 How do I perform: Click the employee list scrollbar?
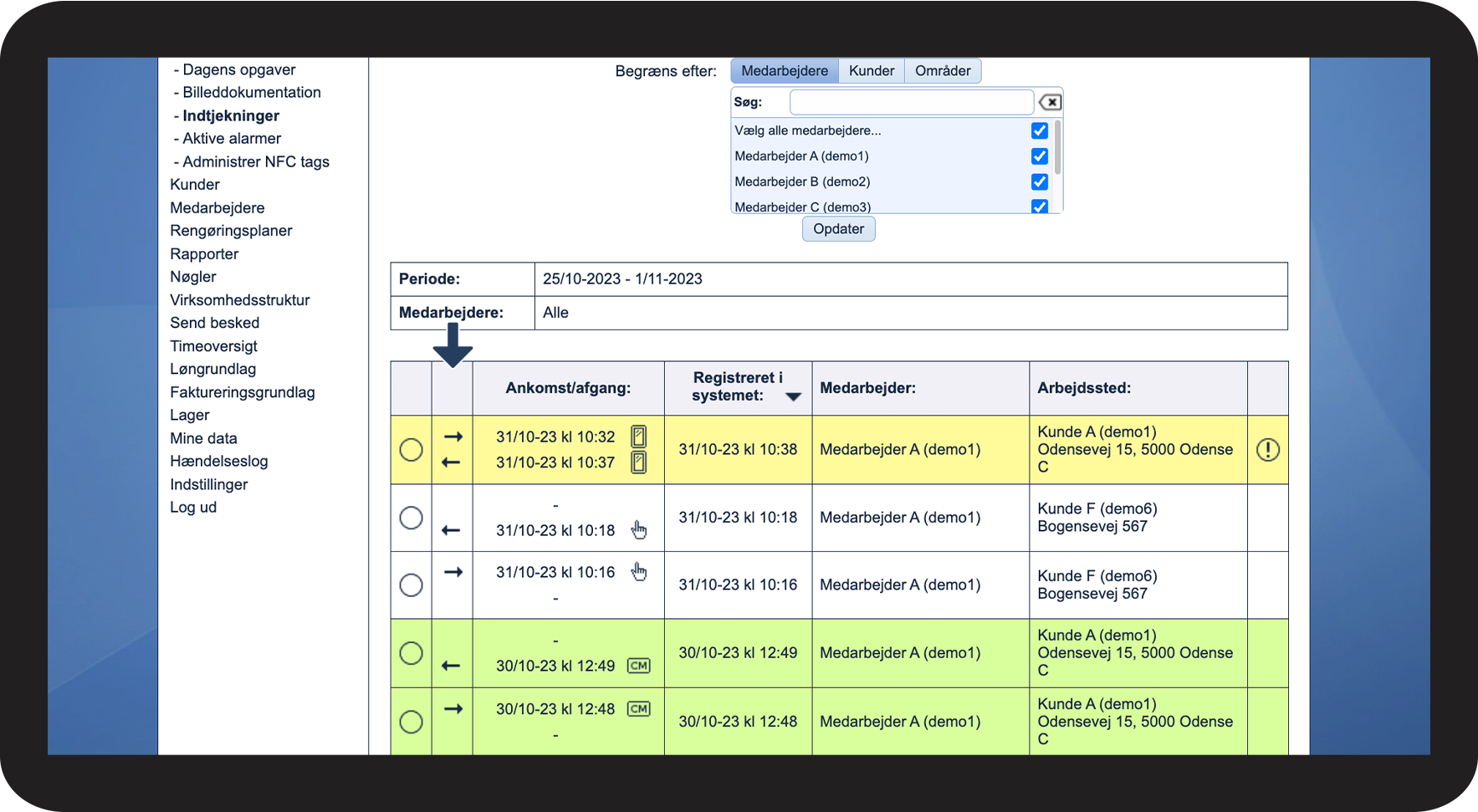1058,149
